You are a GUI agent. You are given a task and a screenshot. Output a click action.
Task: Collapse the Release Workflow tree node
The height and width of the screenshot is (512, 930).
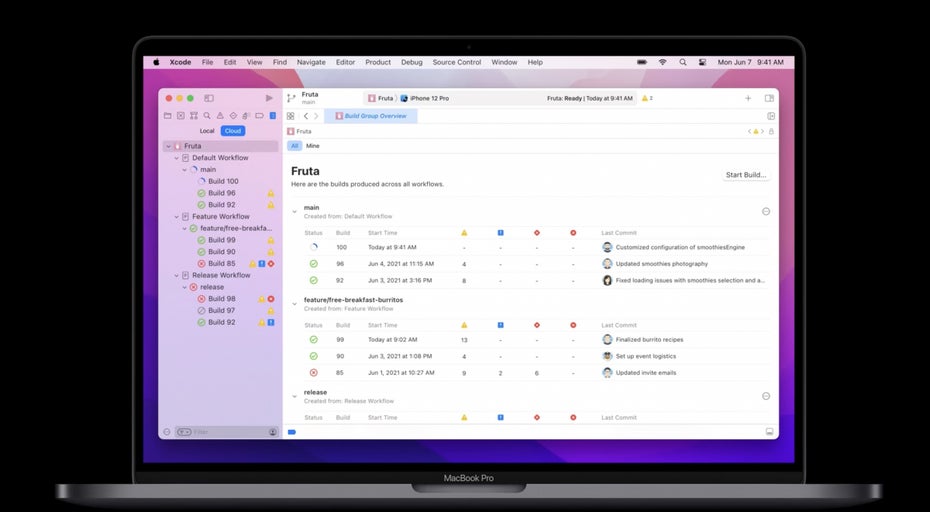click(x=176, y=275)
